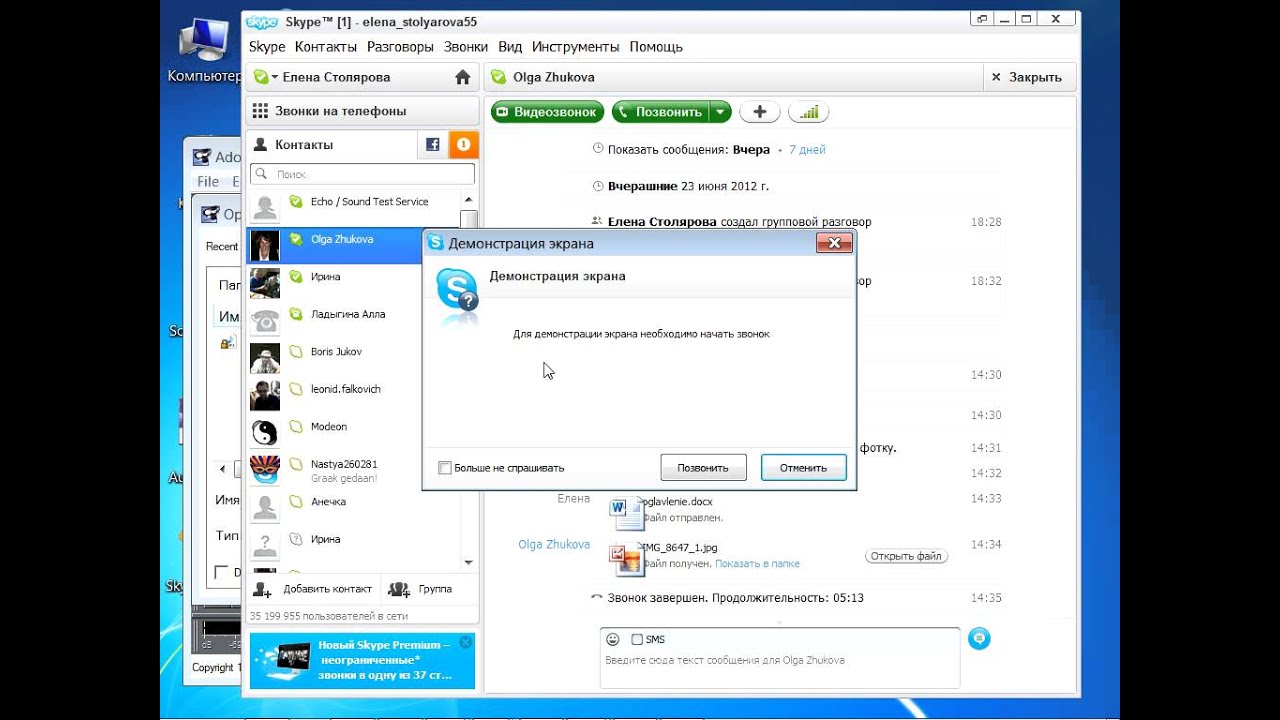The width and height of the screenshot is (1280, 720).
Task: Select Olga Zhukova in the contacts list
Action: click(x=335, y=245)
